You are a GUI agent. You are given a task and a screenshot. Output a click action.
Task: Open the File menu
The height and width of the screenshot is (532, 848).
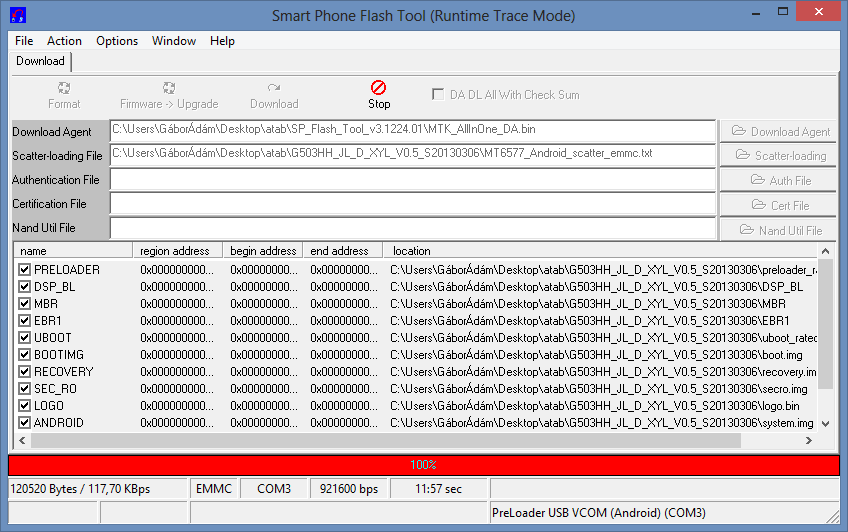coord(24,41)
